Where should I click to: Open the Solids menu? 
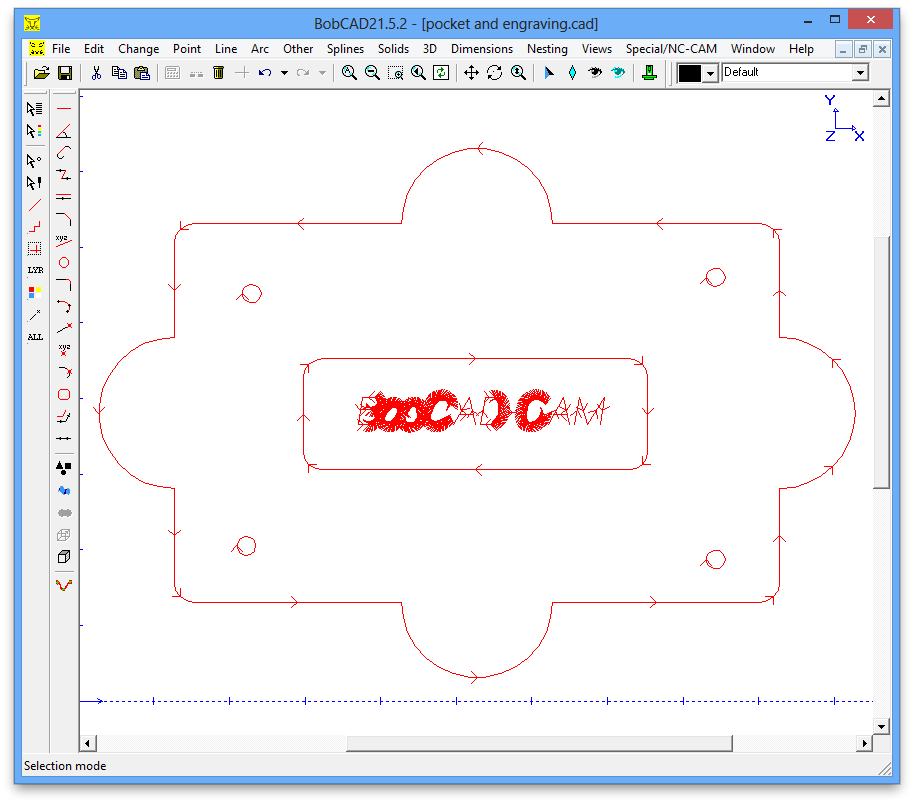(393, 49)
